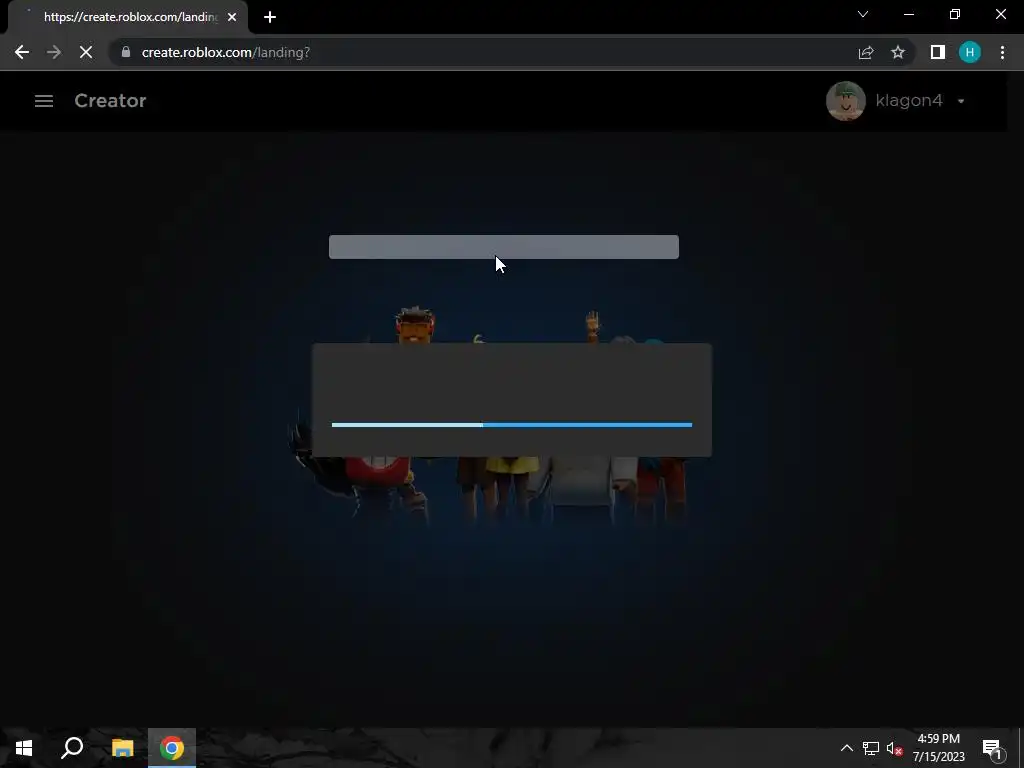Click the klagon4 username

click(908, 101)
